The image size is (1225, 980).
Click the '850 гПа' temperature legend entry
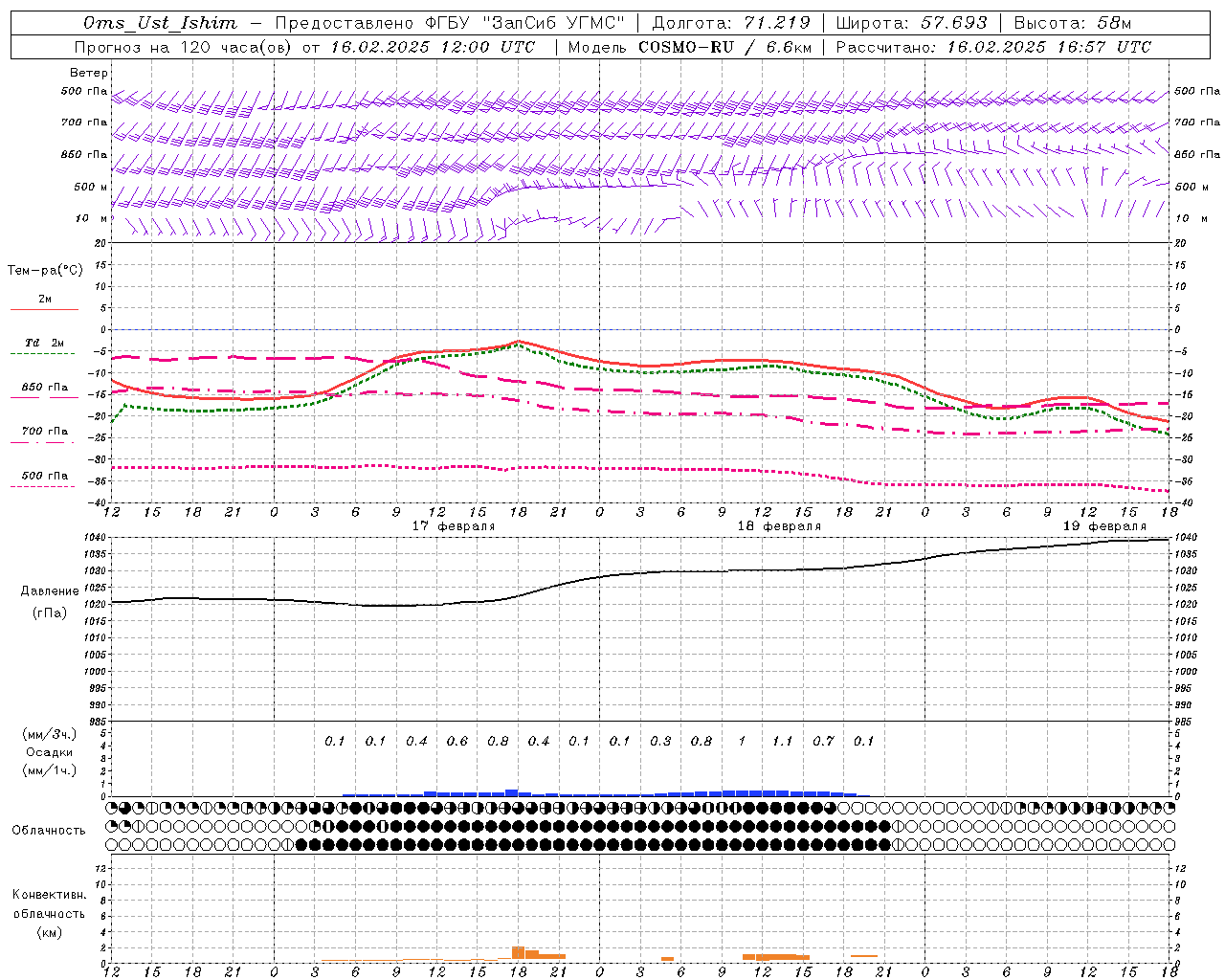click(x=45, y=388)
